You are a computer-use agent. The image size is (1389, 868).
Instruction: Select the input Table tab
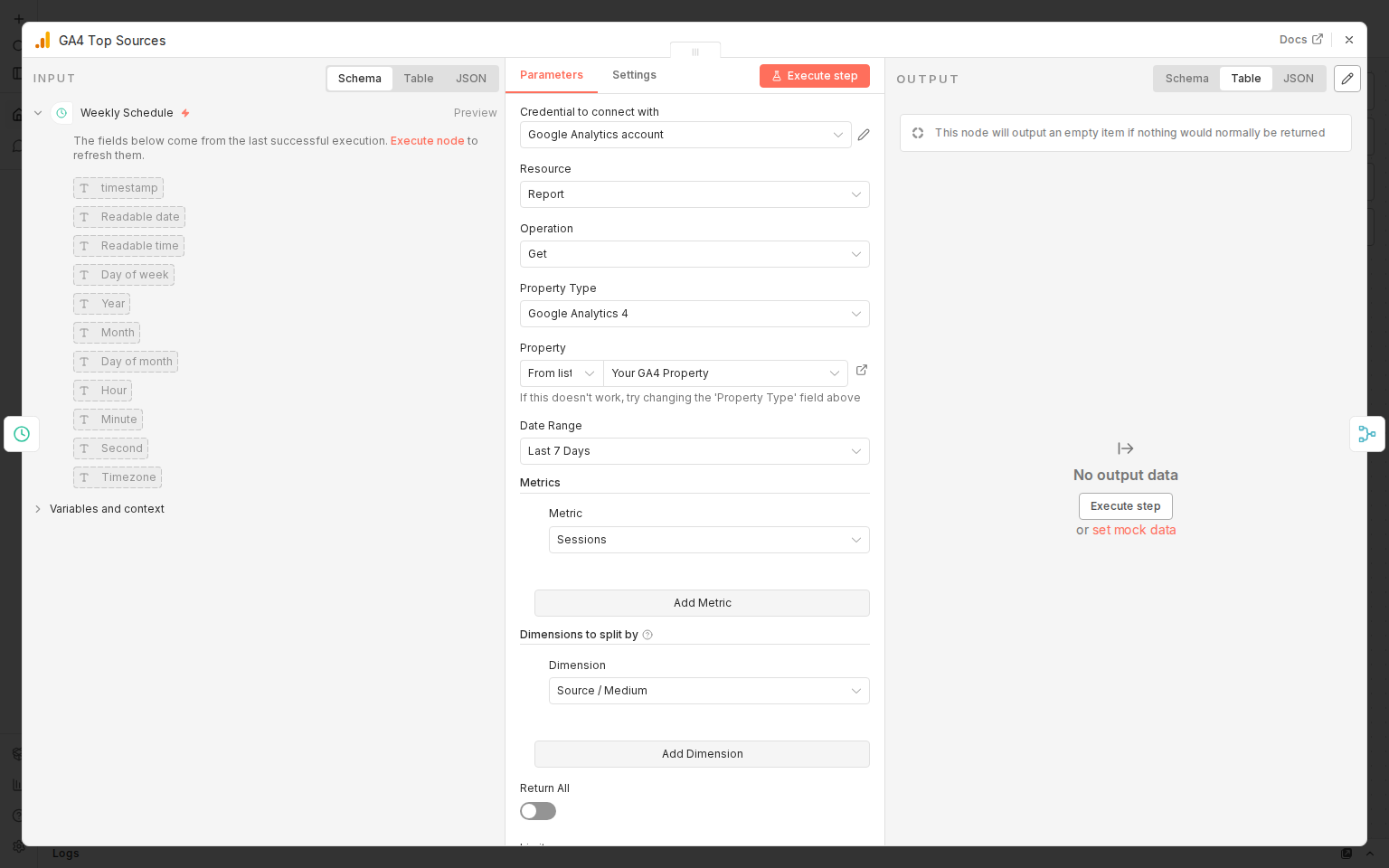pyautogui.click(x=418, y=79)
